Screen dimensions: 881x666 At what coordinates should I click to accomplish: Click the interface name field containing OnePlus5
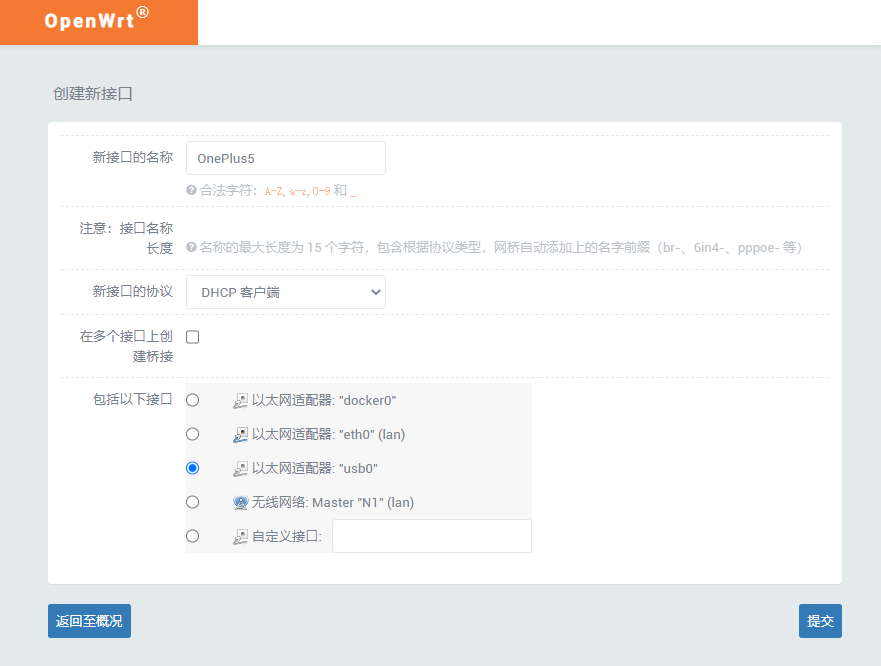(x=286, y=158)
